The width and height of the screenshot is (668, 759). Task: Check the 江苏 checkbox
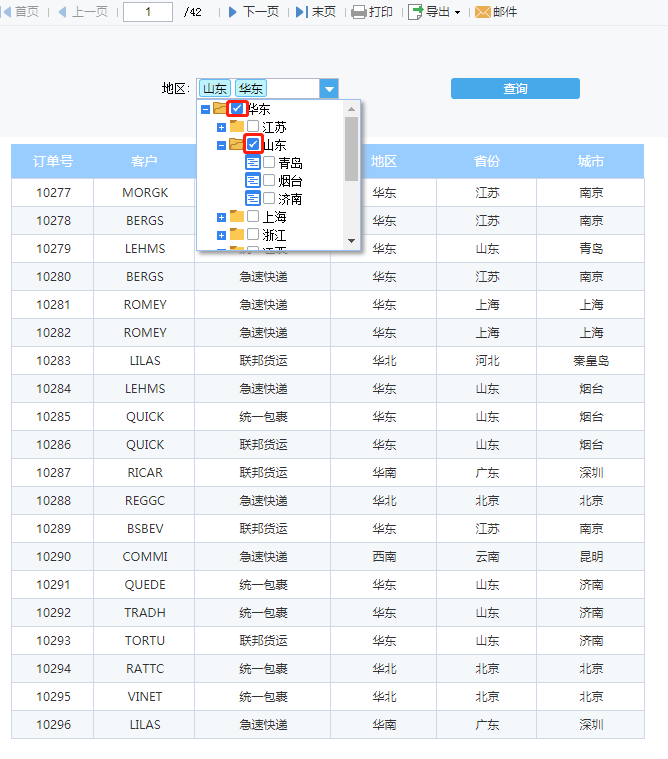coord(253,126)
